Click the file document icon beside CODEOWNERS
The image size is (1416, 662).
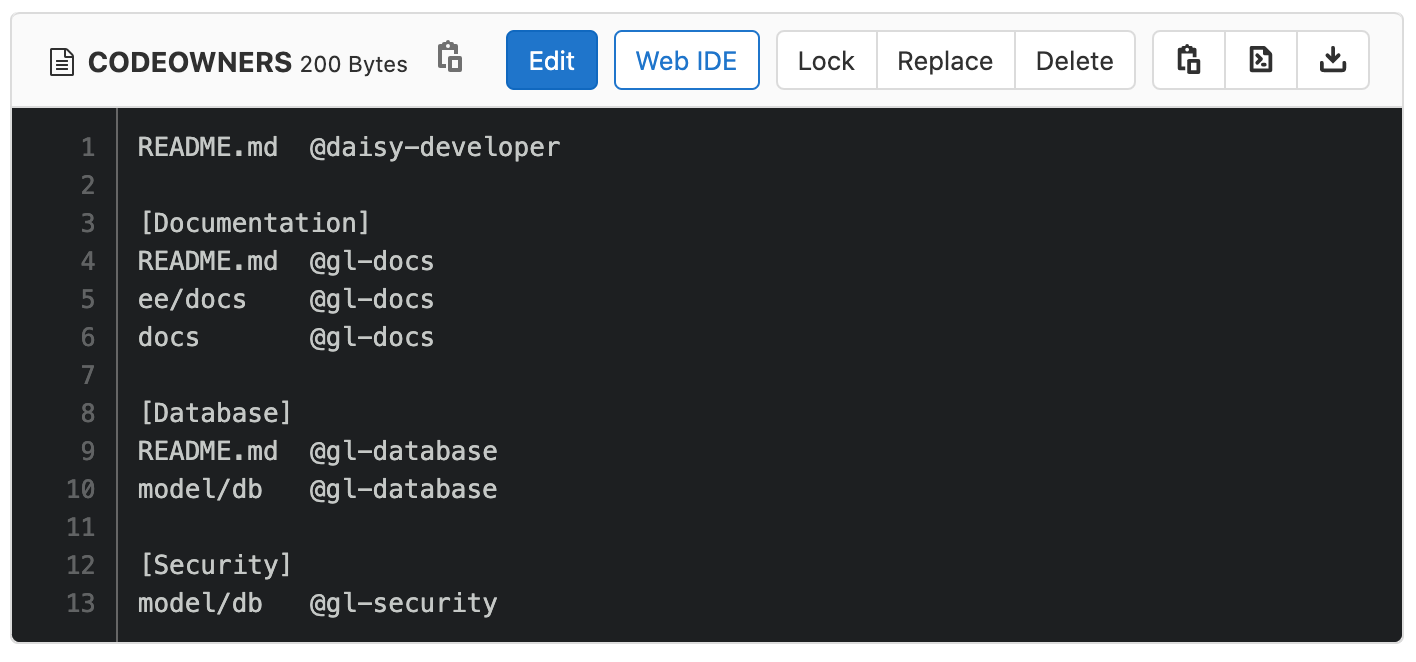pyautogui.click(x=62, y=61)
